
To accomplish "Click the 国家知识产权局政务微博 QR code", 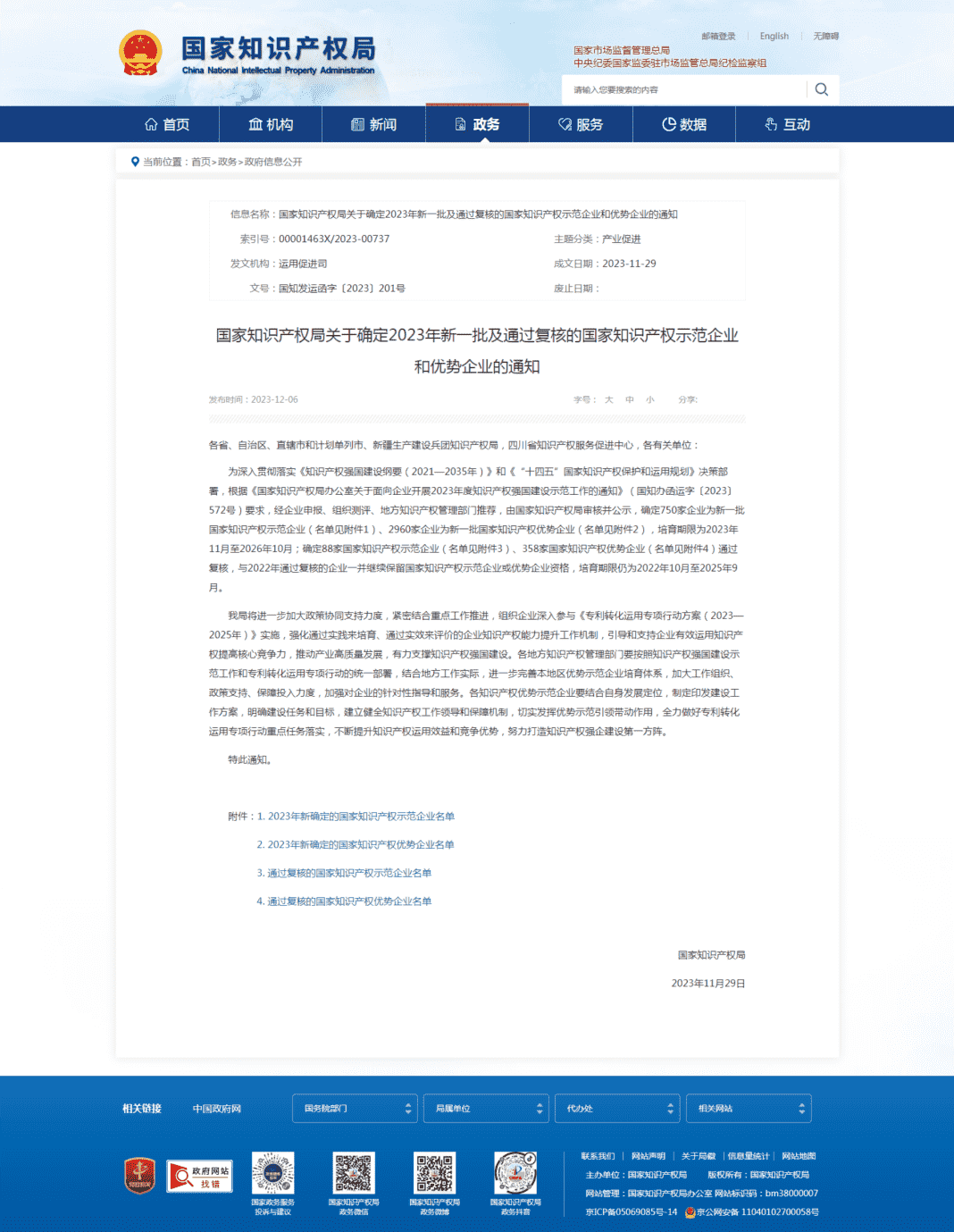I will click(434, 1173).
